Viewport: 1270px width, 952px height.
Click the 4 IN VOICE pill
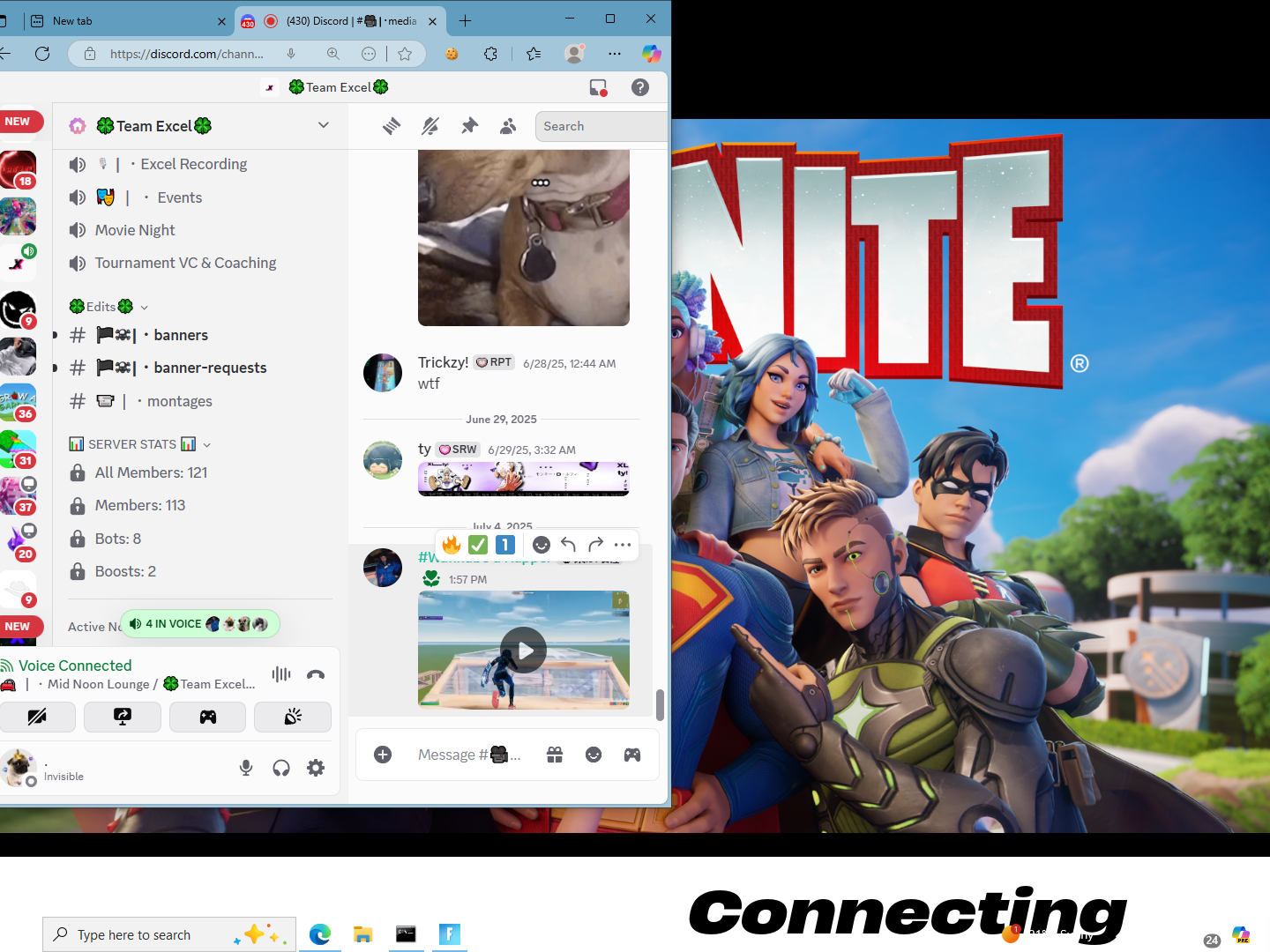coord(199,624)
